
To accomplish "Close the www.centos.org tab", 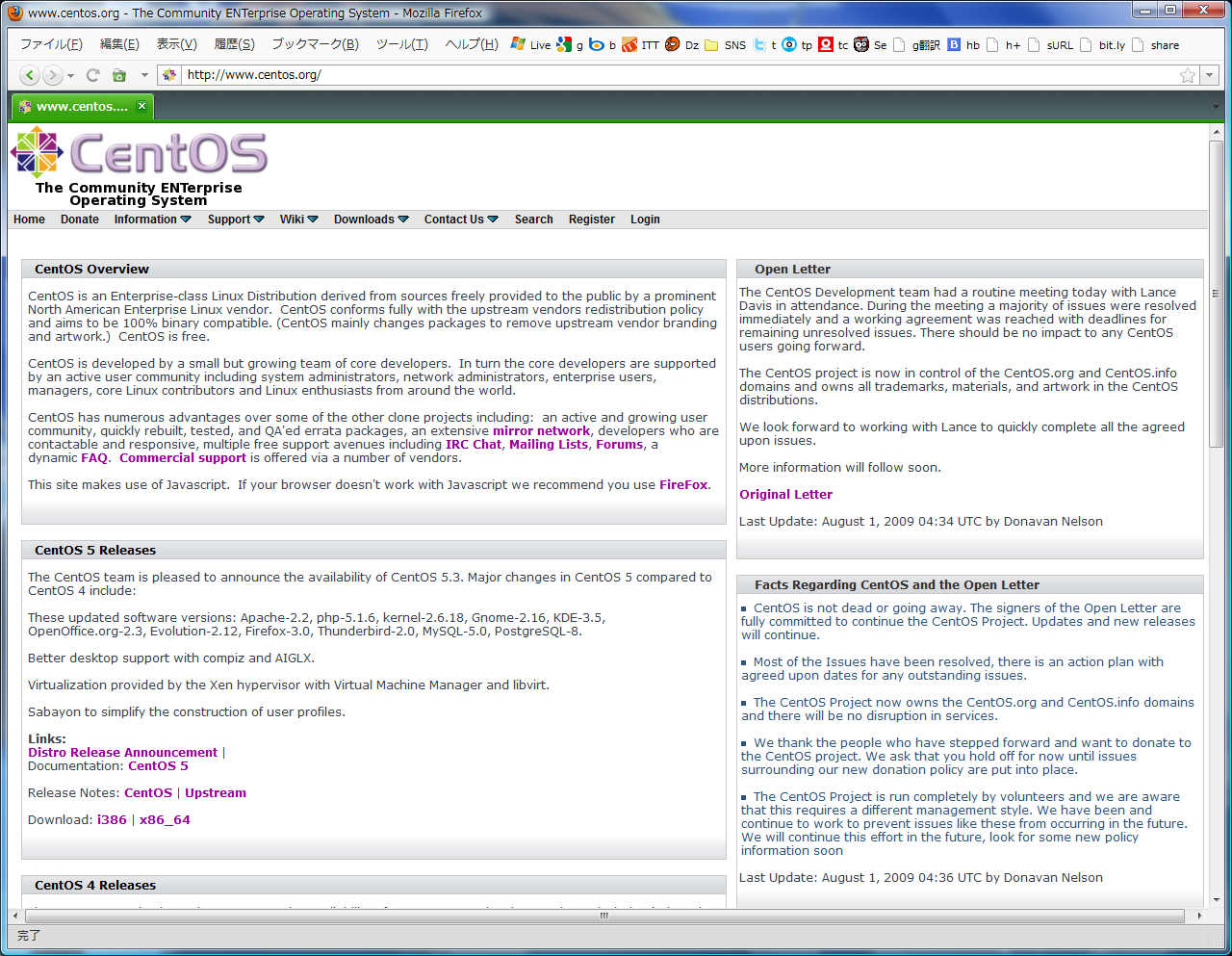I will (x=141, y=106).
